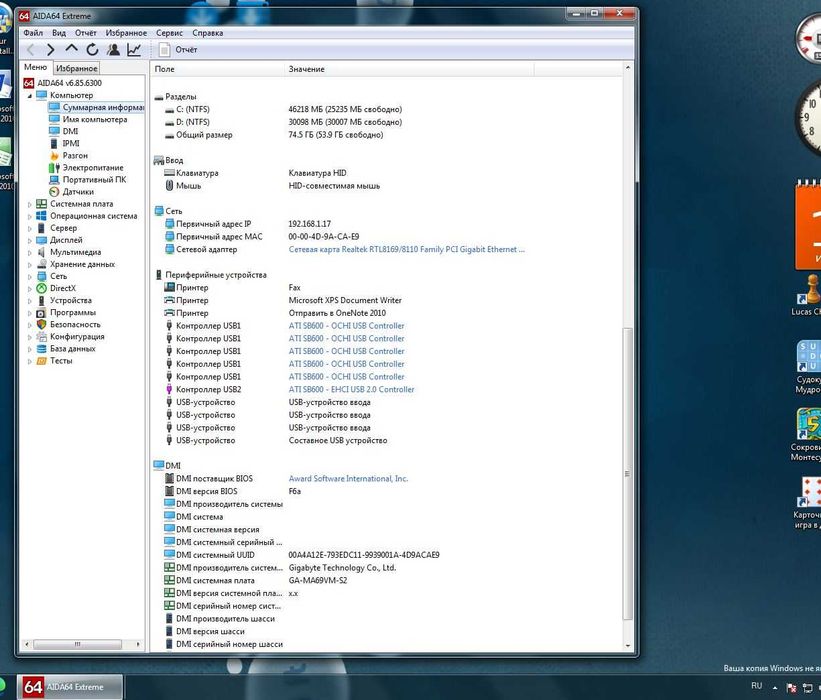Click the Мышь mouse icon

coord(169,185)
